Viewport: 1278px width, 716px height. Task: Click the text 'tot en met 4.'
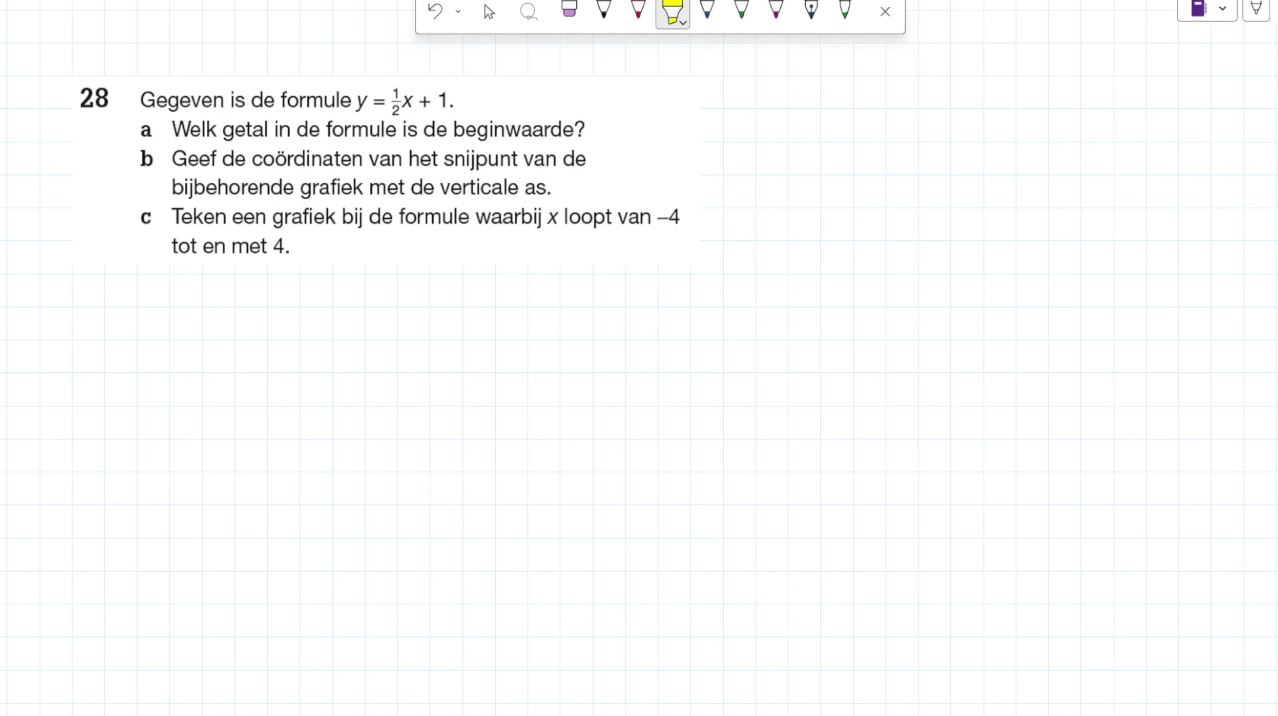pyautogui.click(x=230, y=246)
